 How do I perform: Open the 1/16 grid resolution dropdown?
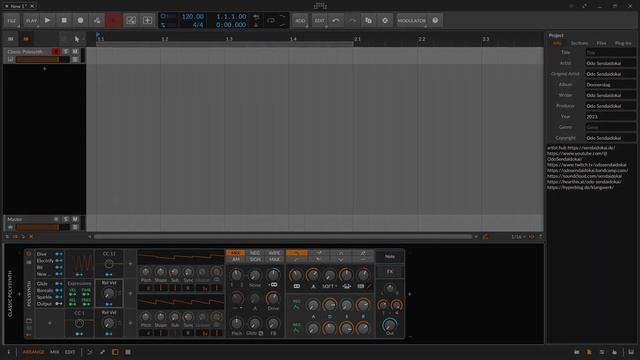click(x=518, y=237)
